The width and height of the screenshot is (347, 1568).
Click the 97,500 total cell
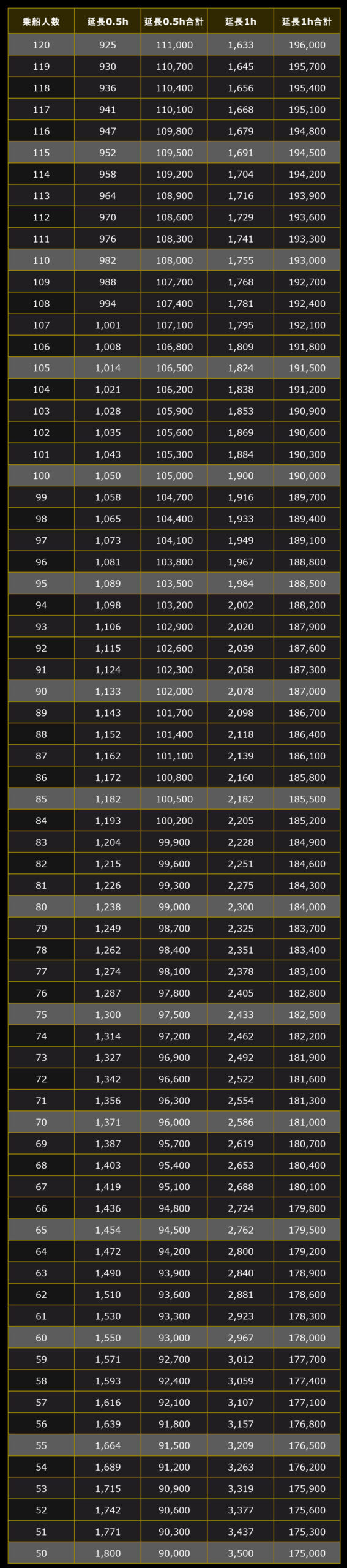coord(174,1014)
